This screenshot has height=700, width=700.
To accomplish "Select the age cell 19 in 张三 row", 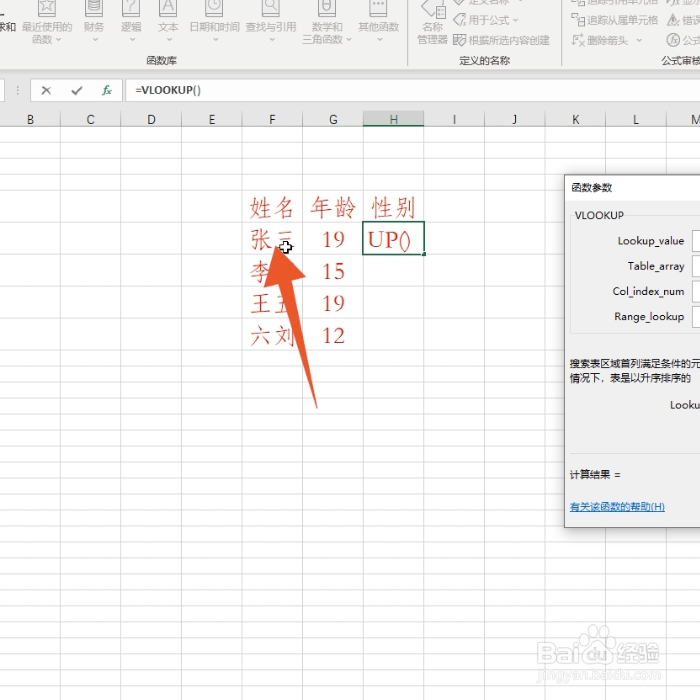I will click(x=333, y=239).
